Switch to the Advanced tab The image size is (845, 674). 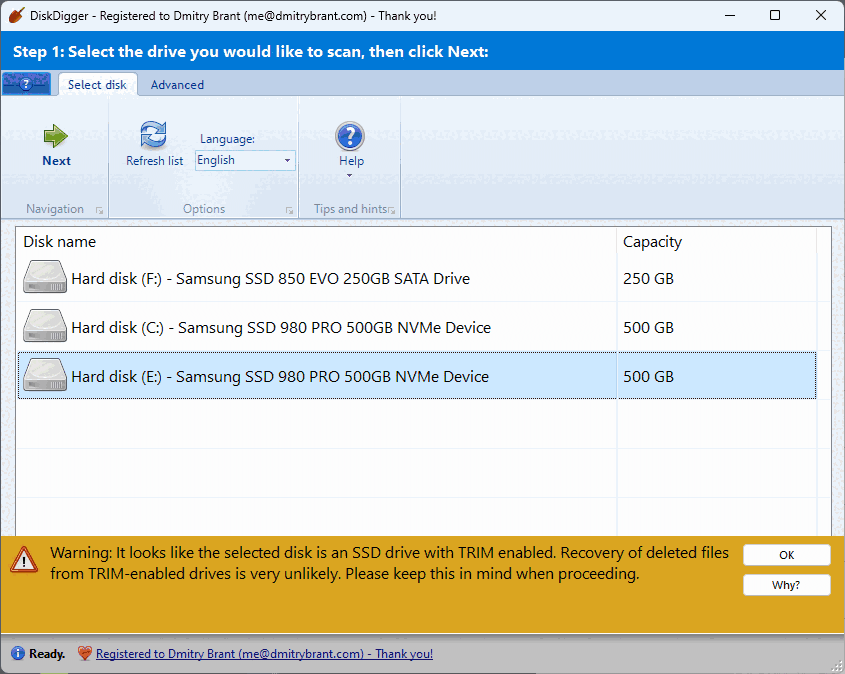[177, 85]
